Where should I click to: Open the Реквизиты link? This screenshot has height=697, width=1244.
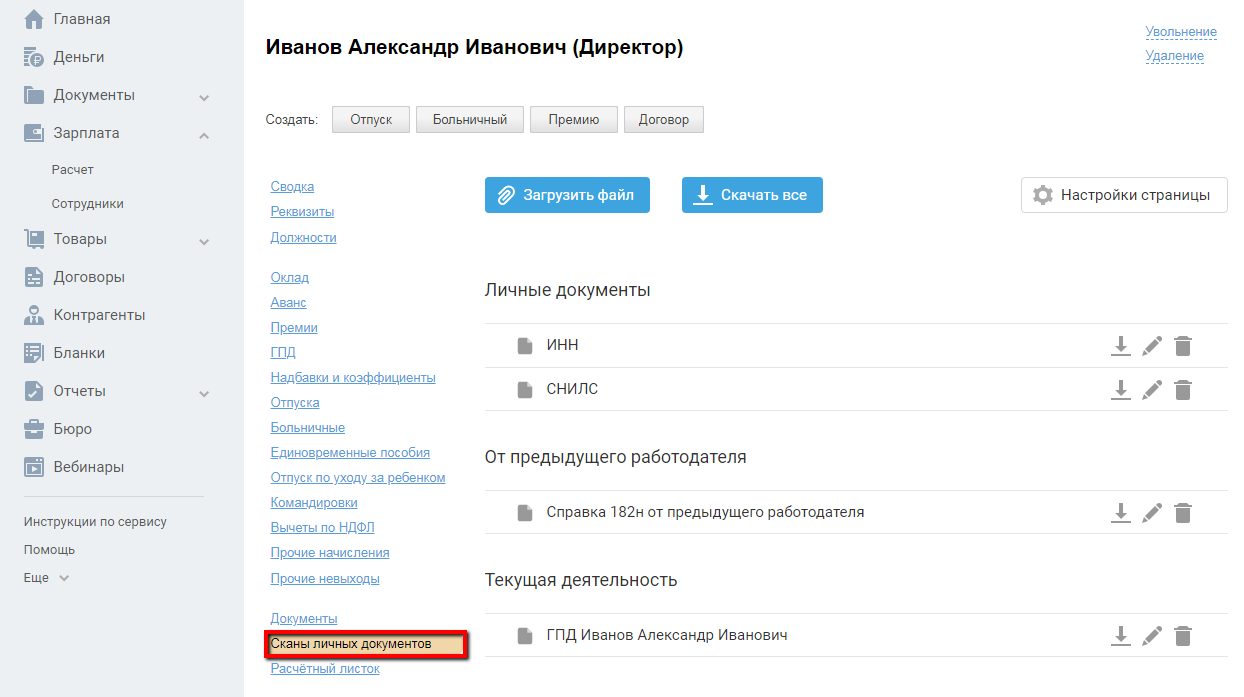point(302,212)
